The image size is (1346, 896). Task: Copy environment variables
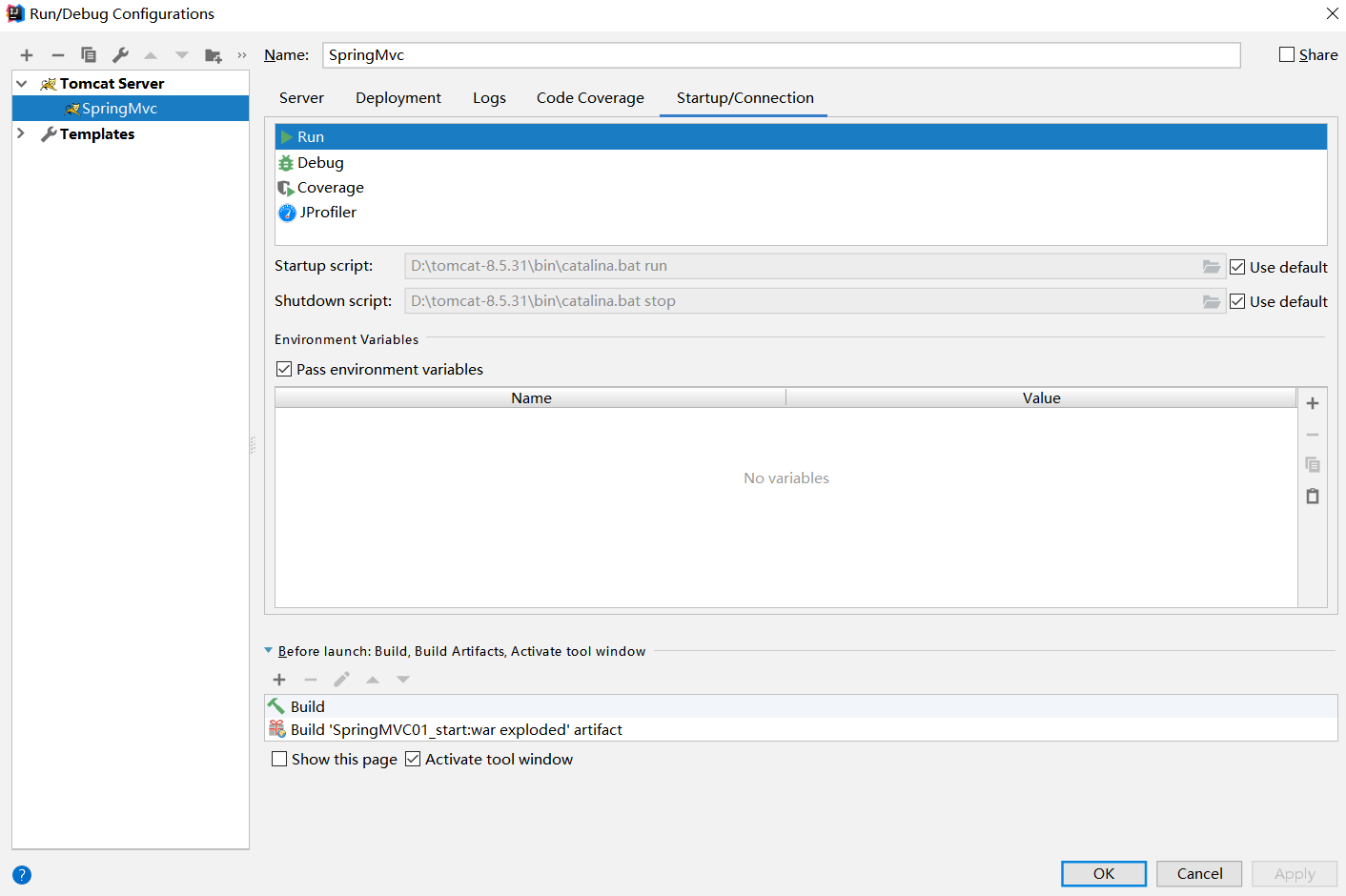[1313, 465]
